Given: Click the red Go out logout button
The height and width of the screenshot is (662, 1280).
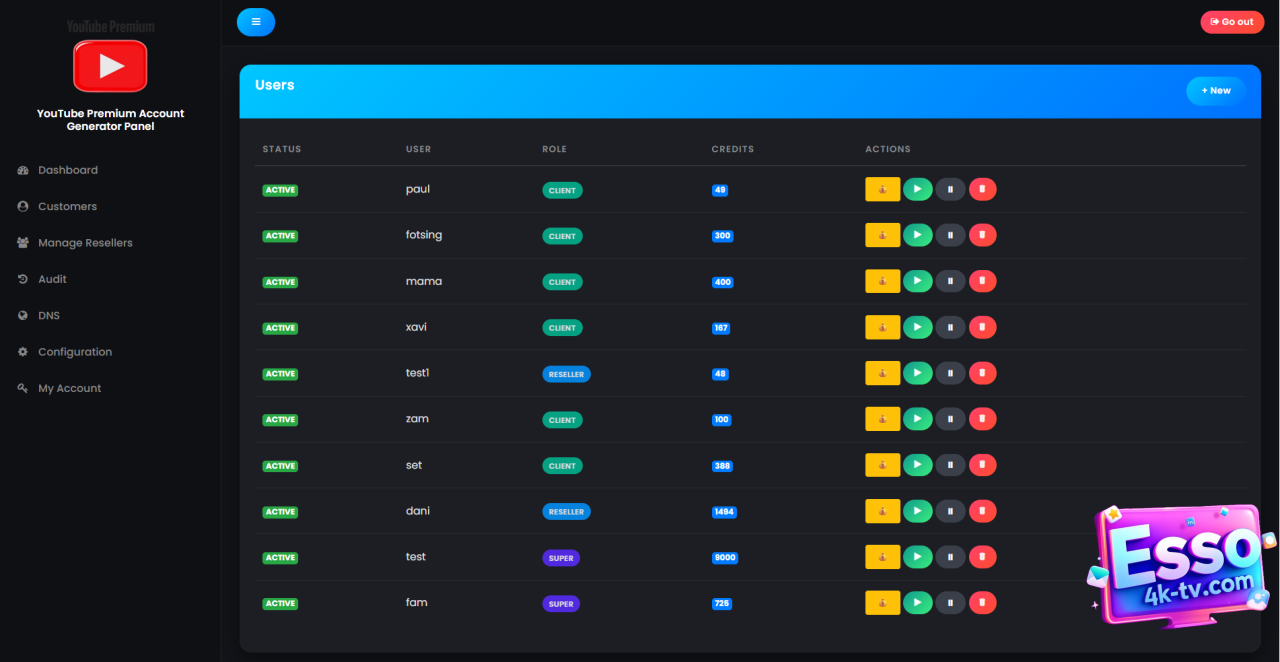Looking at the screenshot, I should pyautogui.click(x=1232, y=22).
